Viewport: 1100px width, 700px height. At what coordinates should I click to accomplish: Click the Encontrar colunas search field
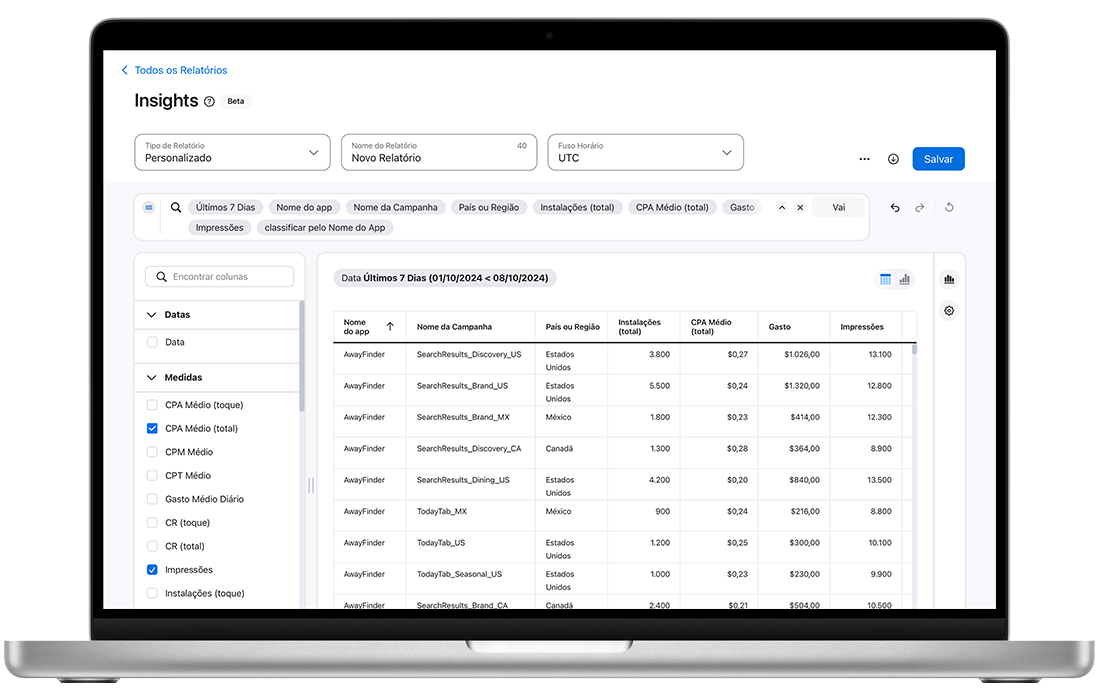[x=220, y=277]
